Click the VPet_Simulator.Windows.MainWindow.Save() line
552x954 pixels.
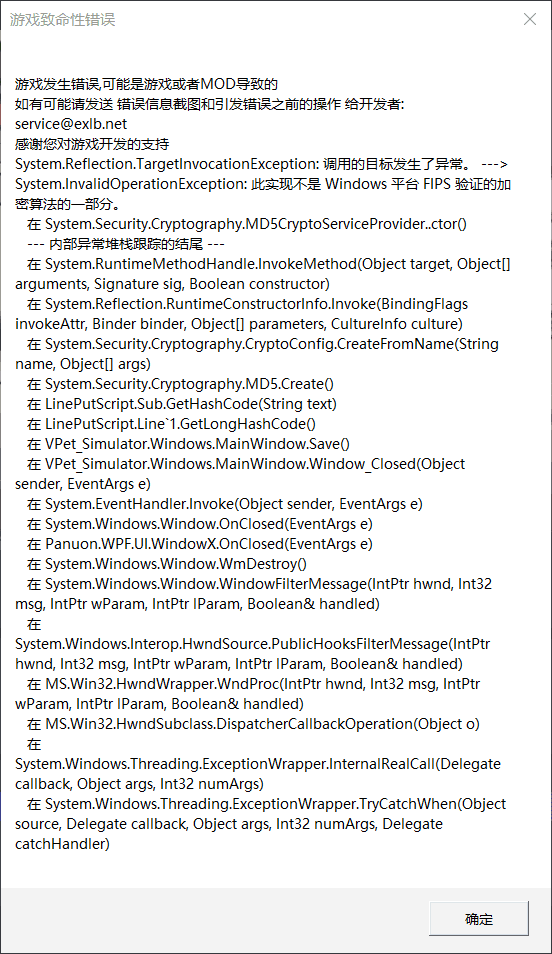(x=188, y=444)
